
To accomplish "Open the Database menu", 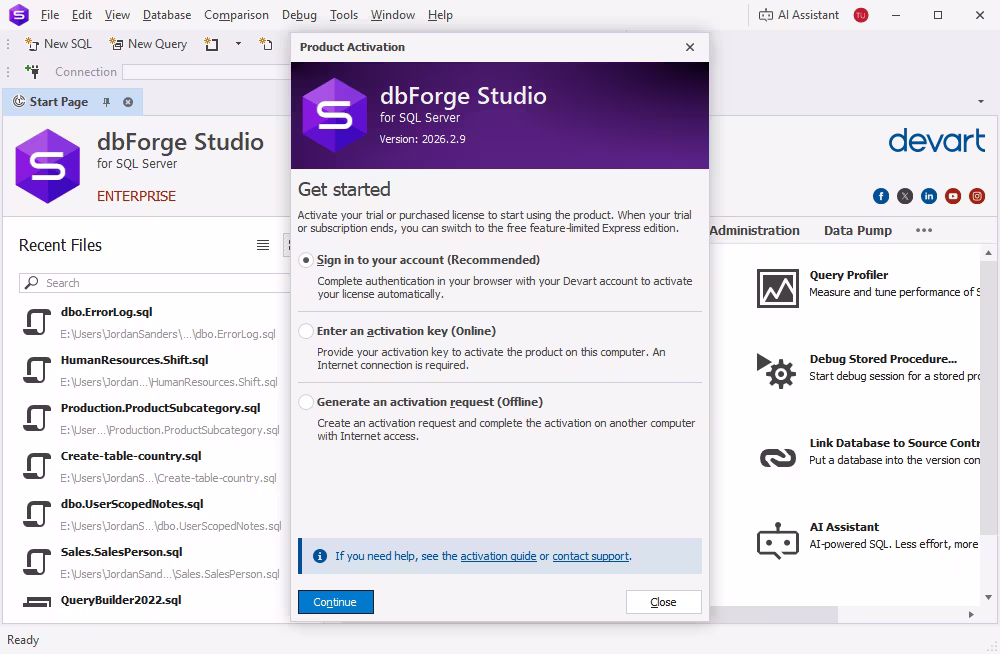I will tap(167, 15).
